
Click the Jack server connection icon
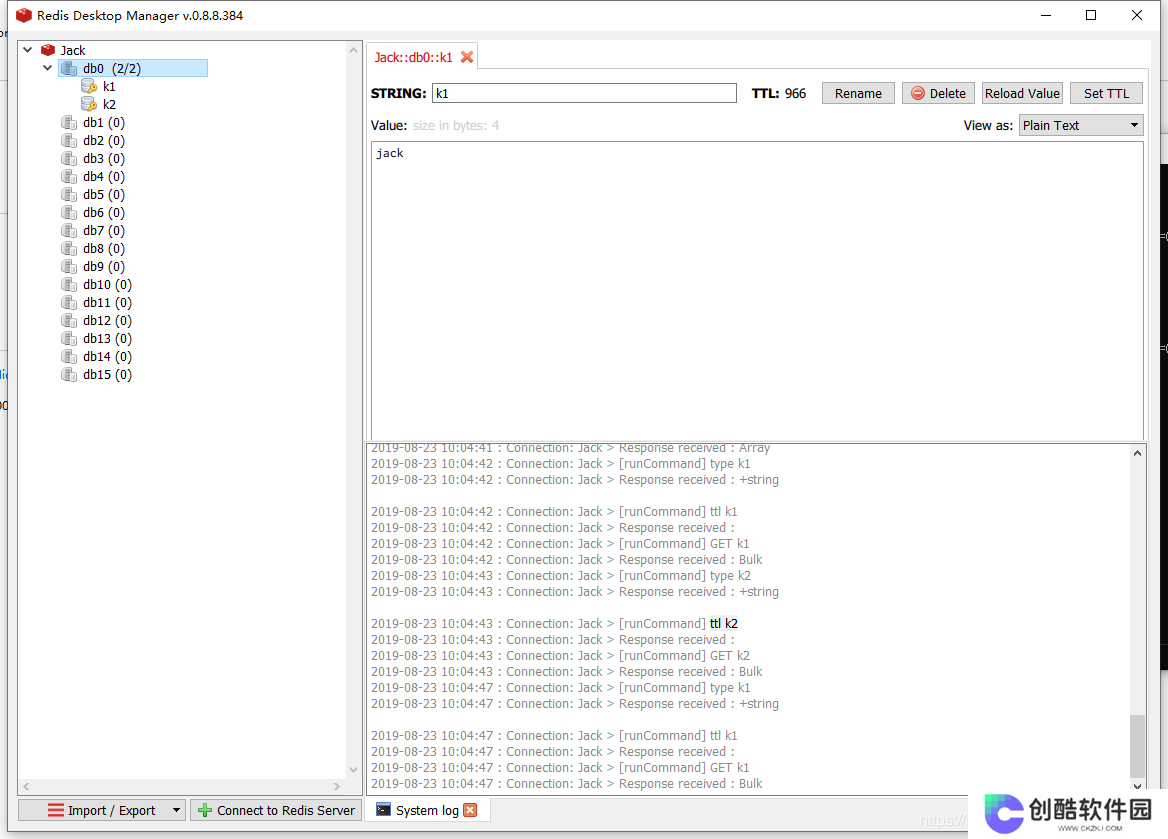48,50
